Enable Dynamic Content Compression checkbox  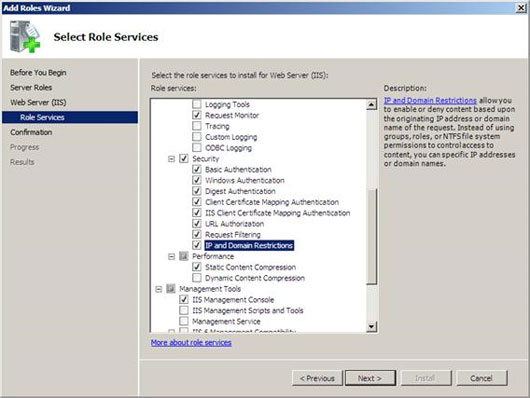[196, 278]
